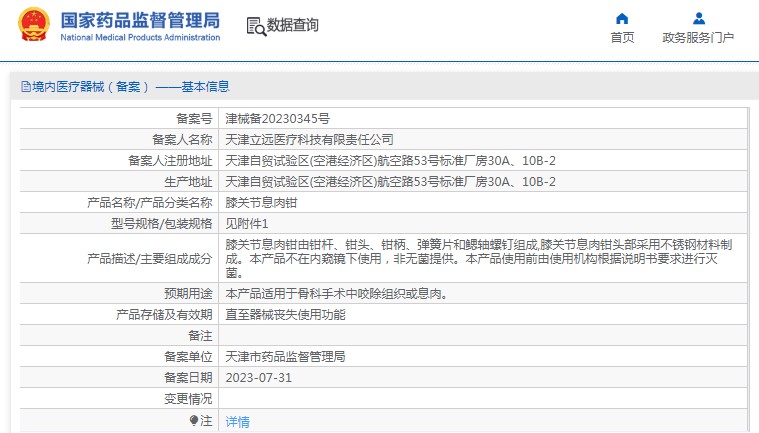The height and width of the screenshot is (433, 759).
Task: Select the value 津械备20230345号
Action: coord(277,119)
